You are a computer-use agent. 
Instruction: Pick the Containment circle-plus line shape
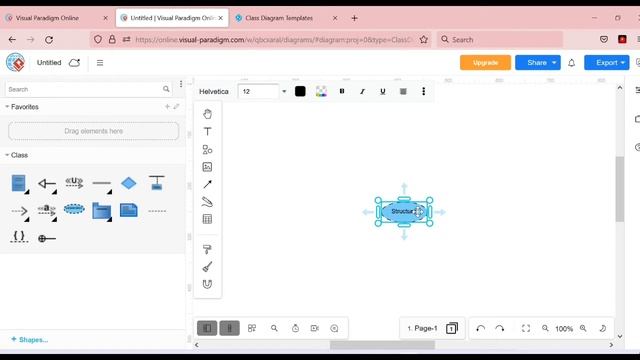[x=47, y=238]
